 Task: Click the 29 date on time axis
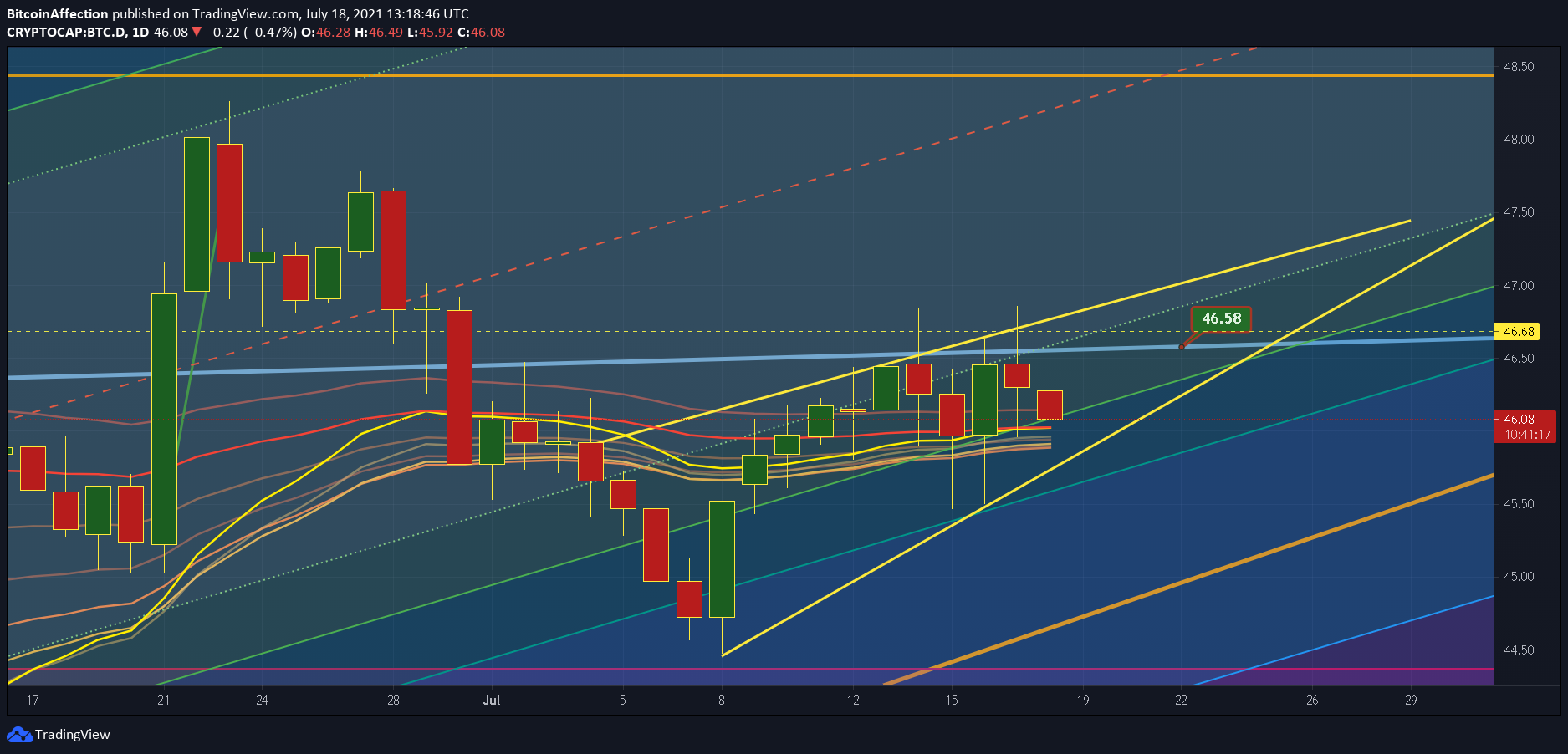[x=1411, y=701]
